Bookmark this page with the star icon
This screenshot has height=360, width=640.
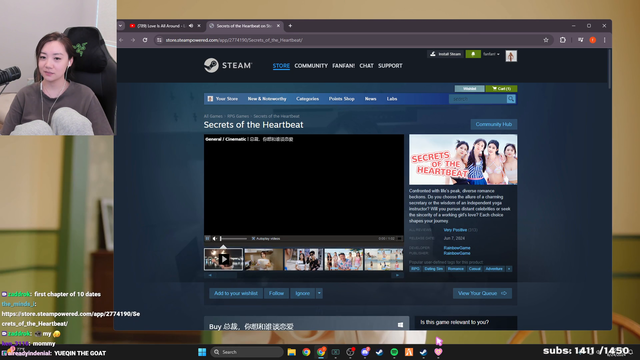546,40
